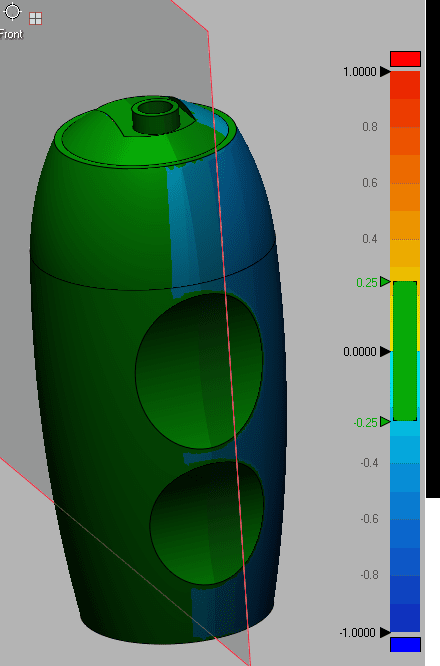Click the Front view label
The image size is (440, 666).
point(11,34)
